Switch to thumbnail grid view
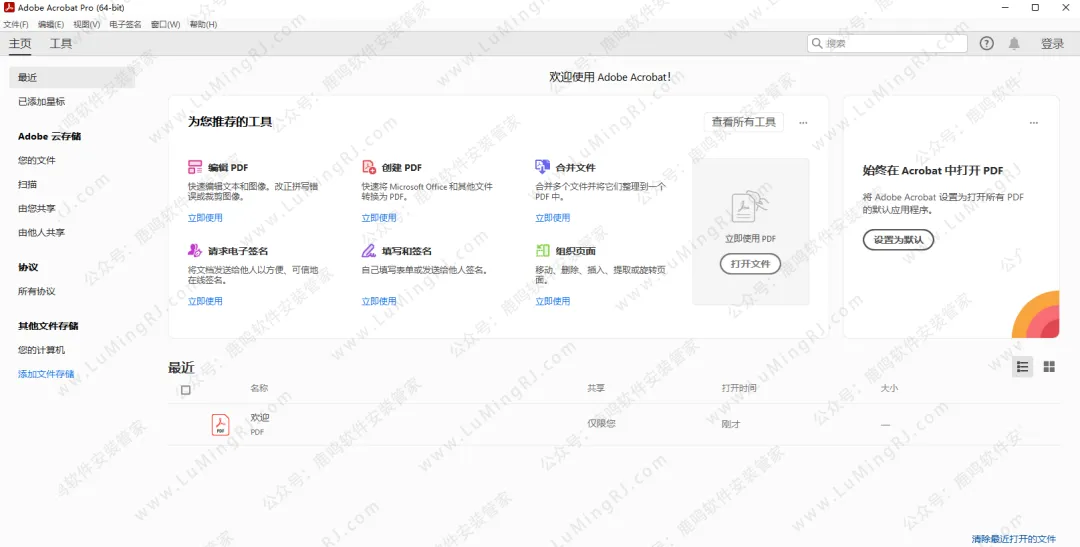 coord(1049,367)
